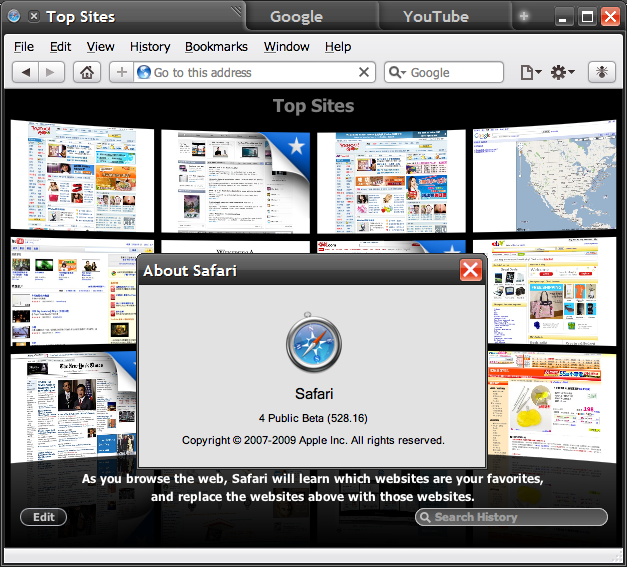Open the History menu
The height and width of the screenshot is (567, 627).
coord(150,47)
